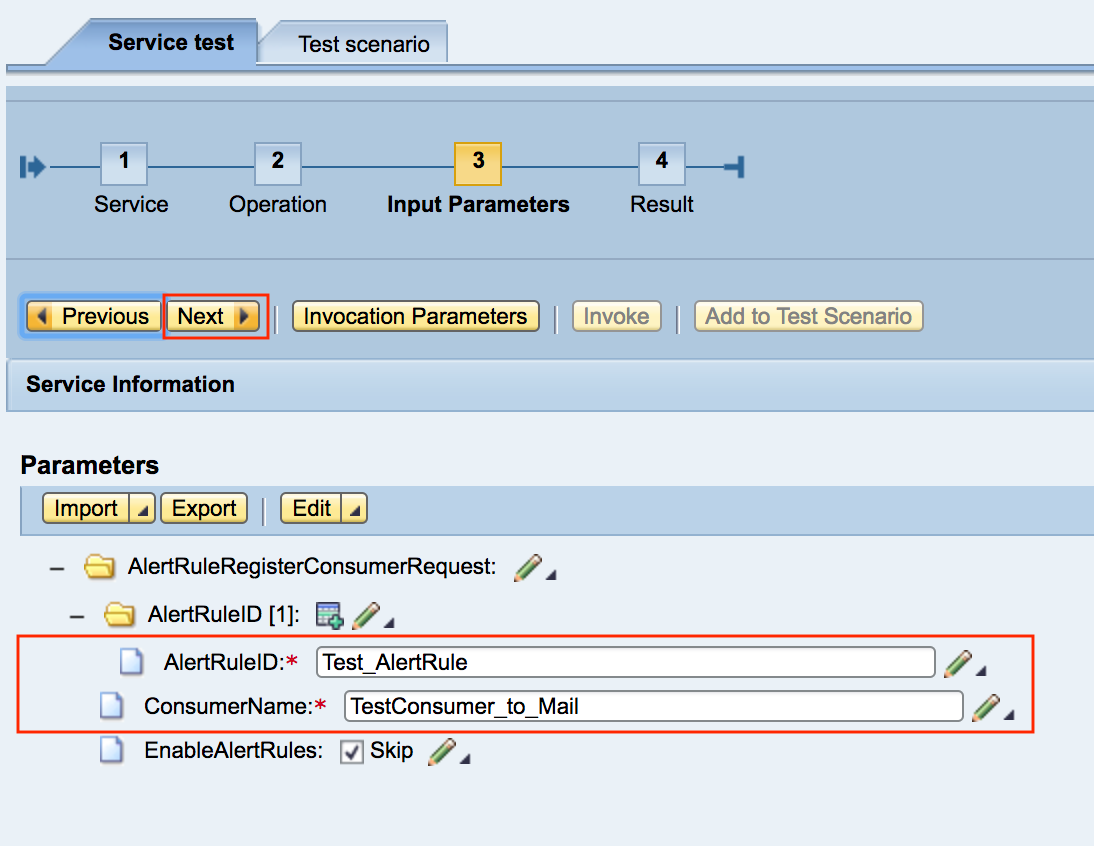Click pencil icon next to AlertRuleRegisterConsumerRequest
Viewport: 1094px width, 846px height.
pyautogui.click(x=528, y=568)
